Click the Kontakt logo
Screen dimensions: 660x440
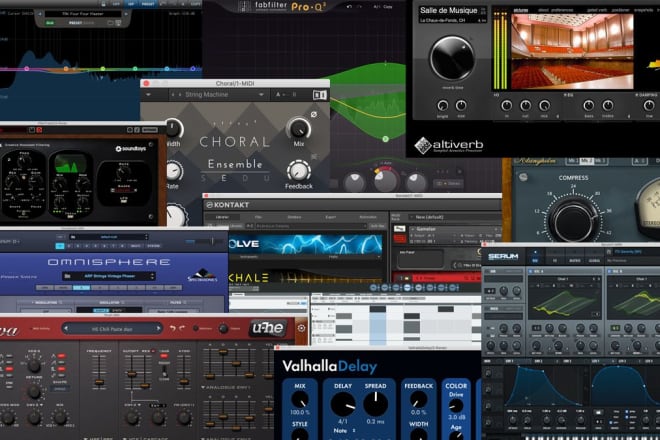point(227,205)
